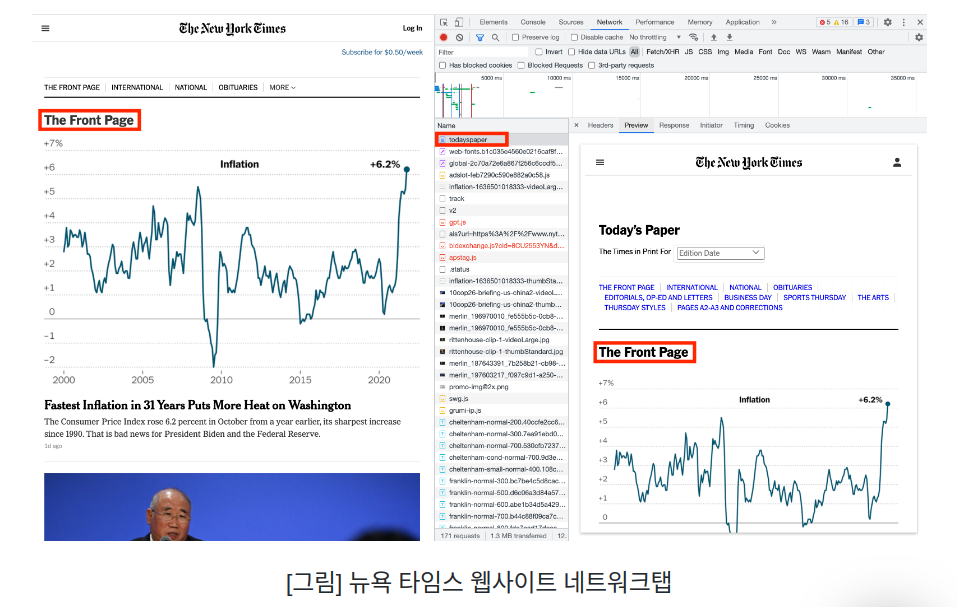Open the Timing tab of the request
The height and width of the screenshot is (607, 958).
(x=744, y=125)
